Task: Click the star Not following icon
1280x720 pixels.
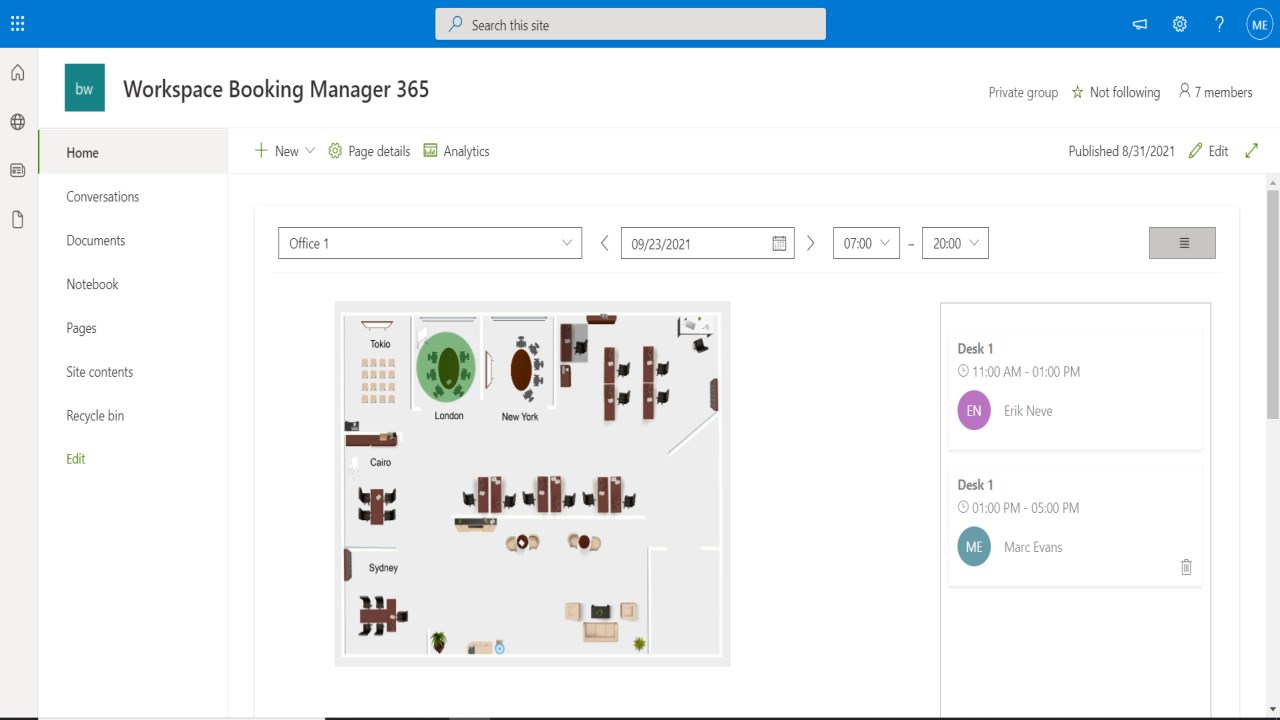Action: pos(1077,92)
